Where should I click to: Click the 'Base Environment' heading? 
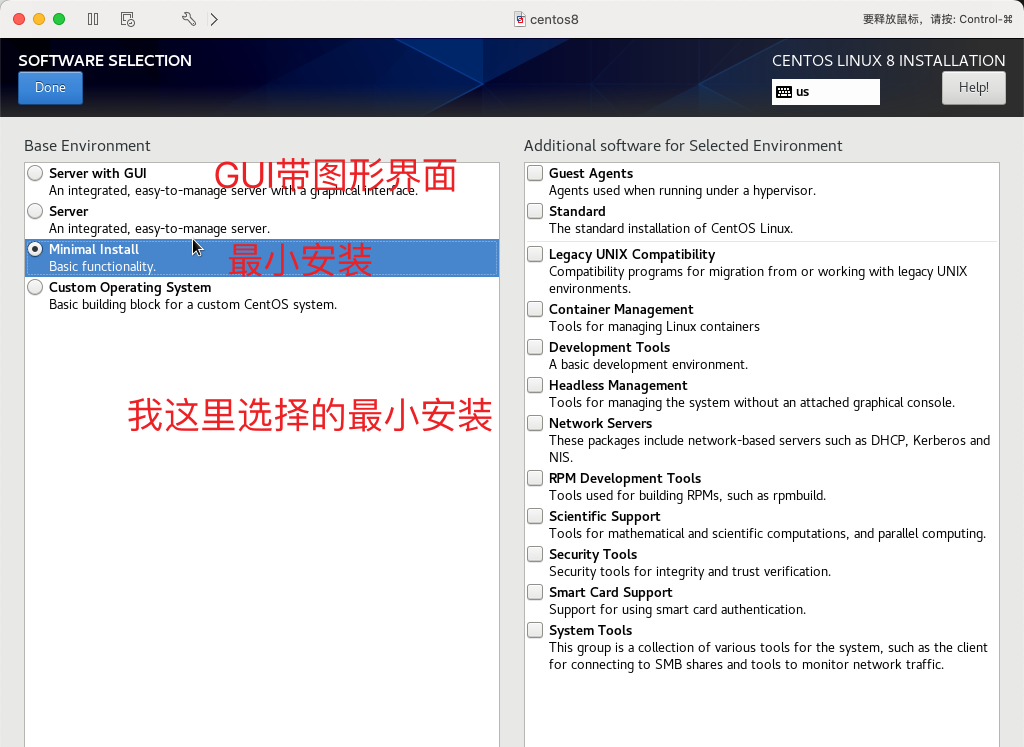88,146
